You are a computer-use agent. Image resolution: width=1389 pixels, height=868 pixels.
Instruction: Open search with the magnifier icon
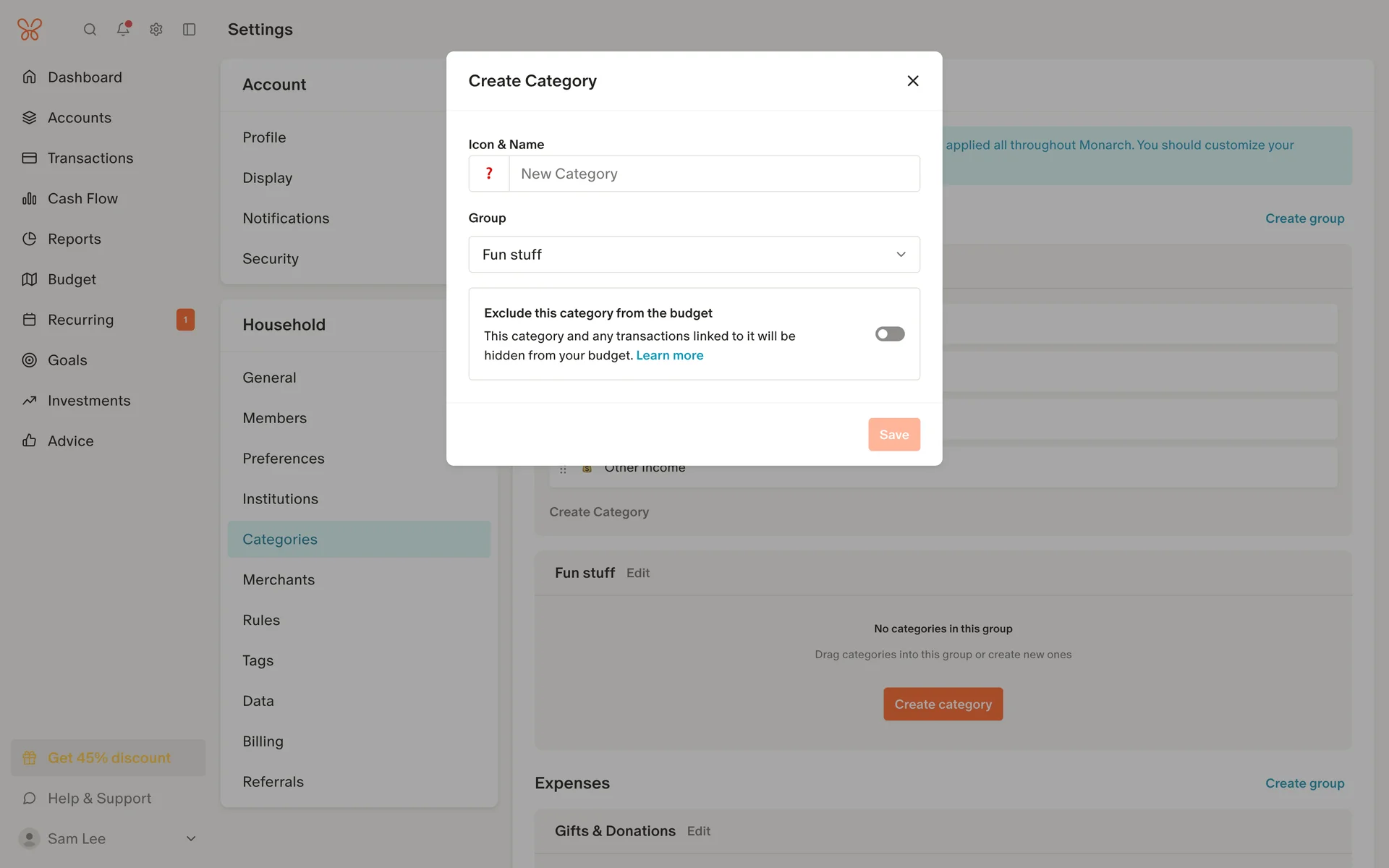(x=90, y=30)
